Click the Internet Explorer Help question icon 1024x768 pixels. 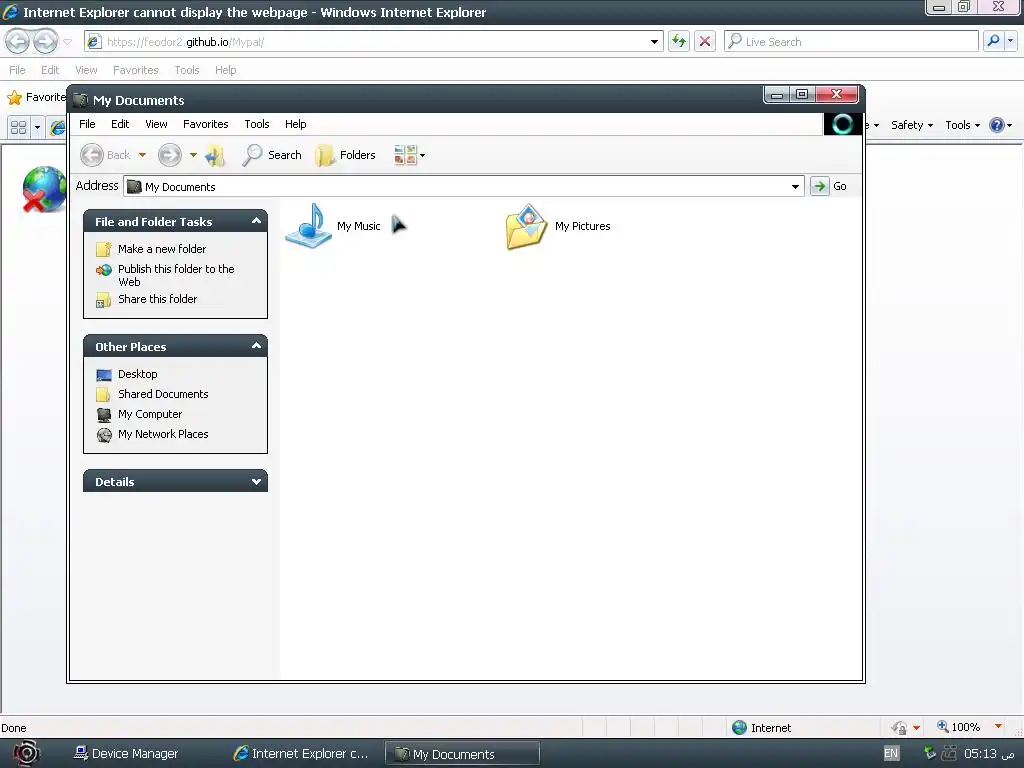(997, 125)
